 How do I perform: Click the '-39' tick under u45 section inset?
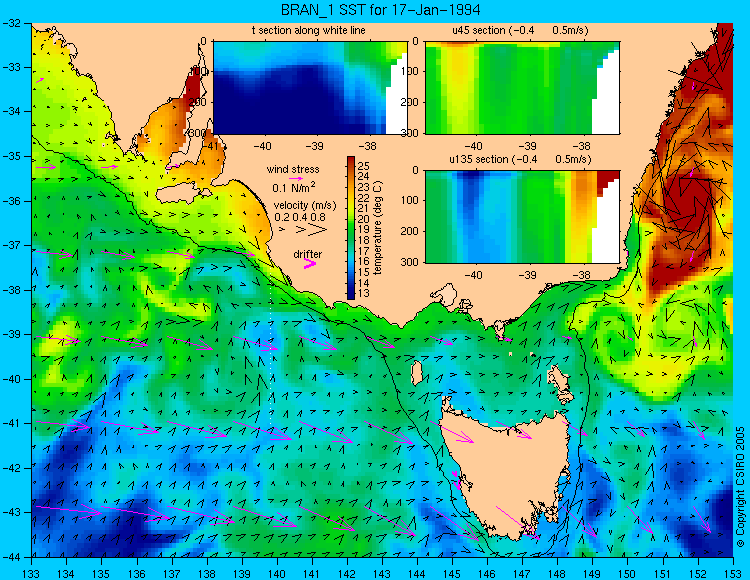click(x=528, y=146)
